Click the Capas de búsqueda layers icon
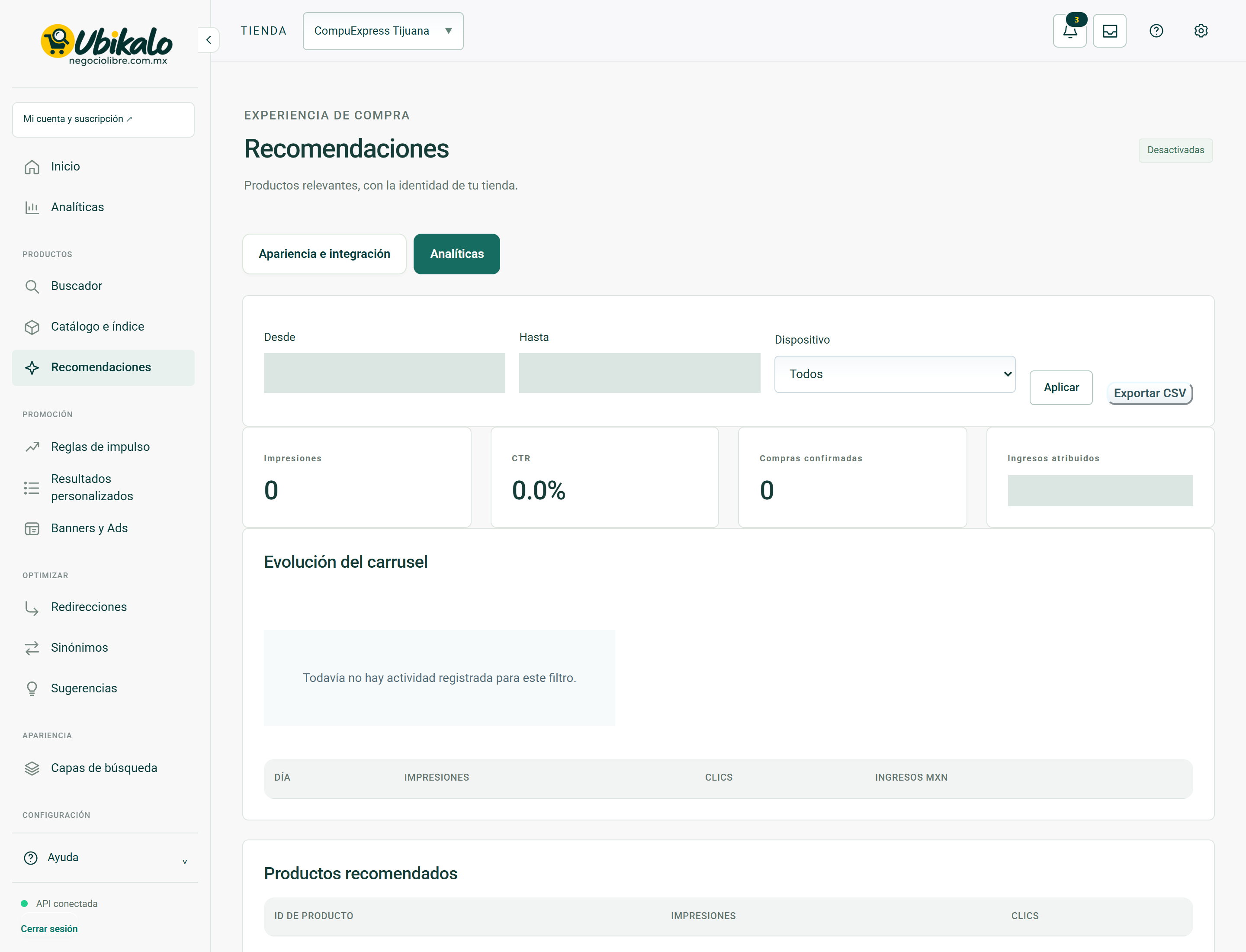Image resolution: width=1246 pixels, height=952 pixels. (32, 769)
